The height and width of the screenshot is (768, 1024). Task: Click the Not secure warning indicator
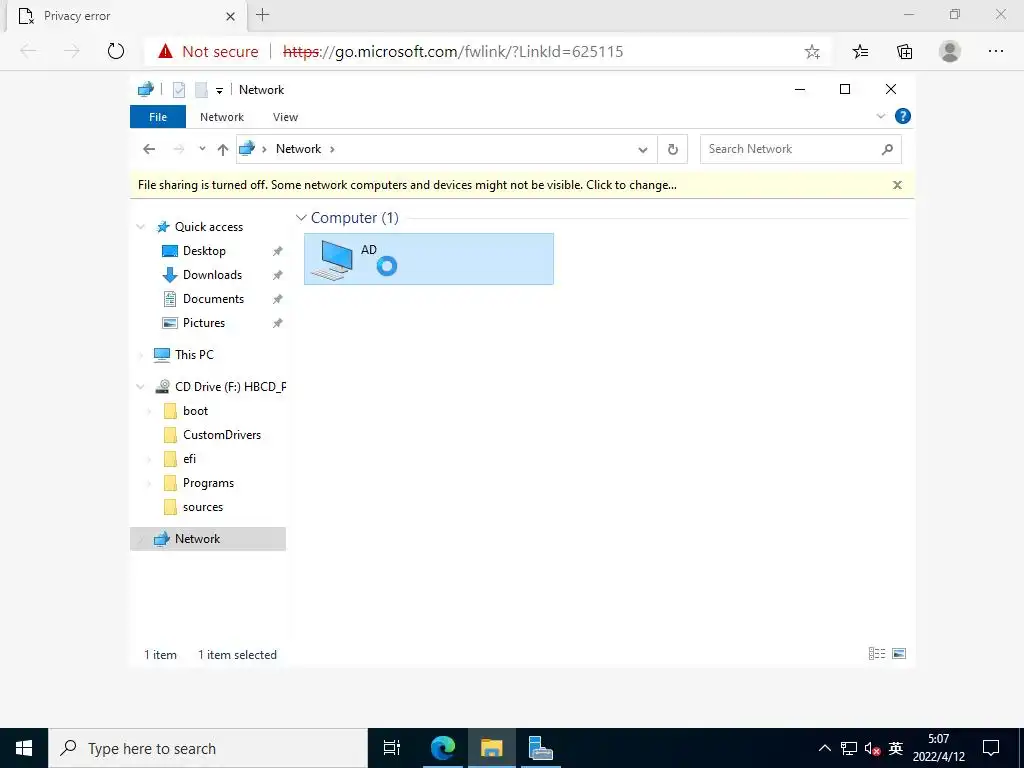[210, 52]
